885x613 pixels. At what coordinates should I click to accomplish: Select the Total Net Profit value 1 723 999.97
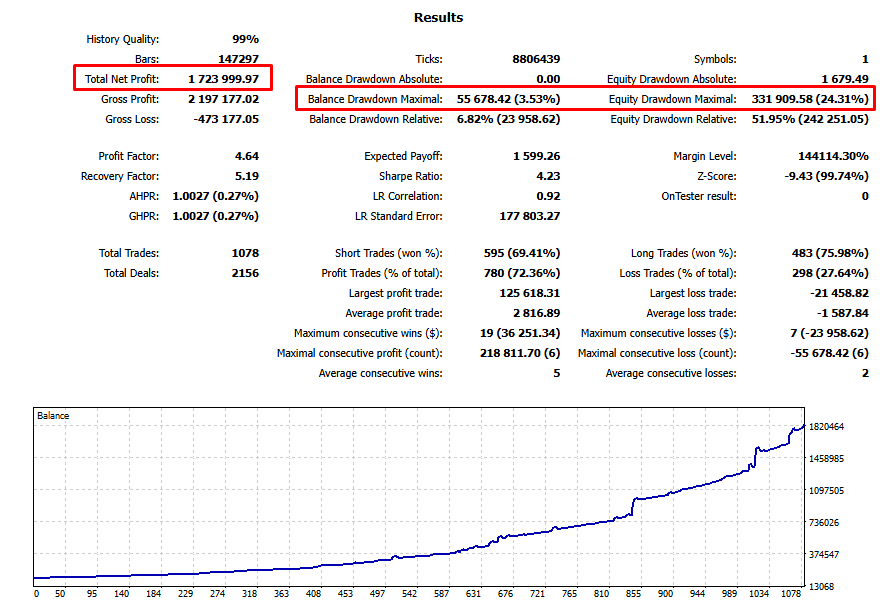coord(224,79)
